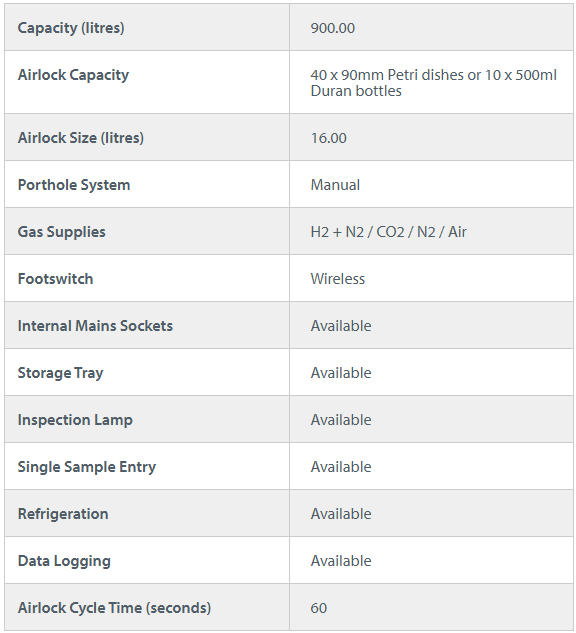Select the Petri dishes and Duran bottles text
Screen dimensions: 576x633
[434, 83]
